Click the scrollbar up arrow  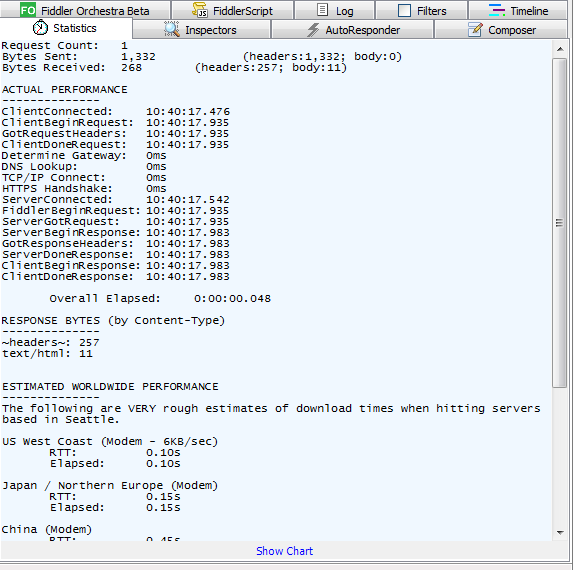pos(560,49)
